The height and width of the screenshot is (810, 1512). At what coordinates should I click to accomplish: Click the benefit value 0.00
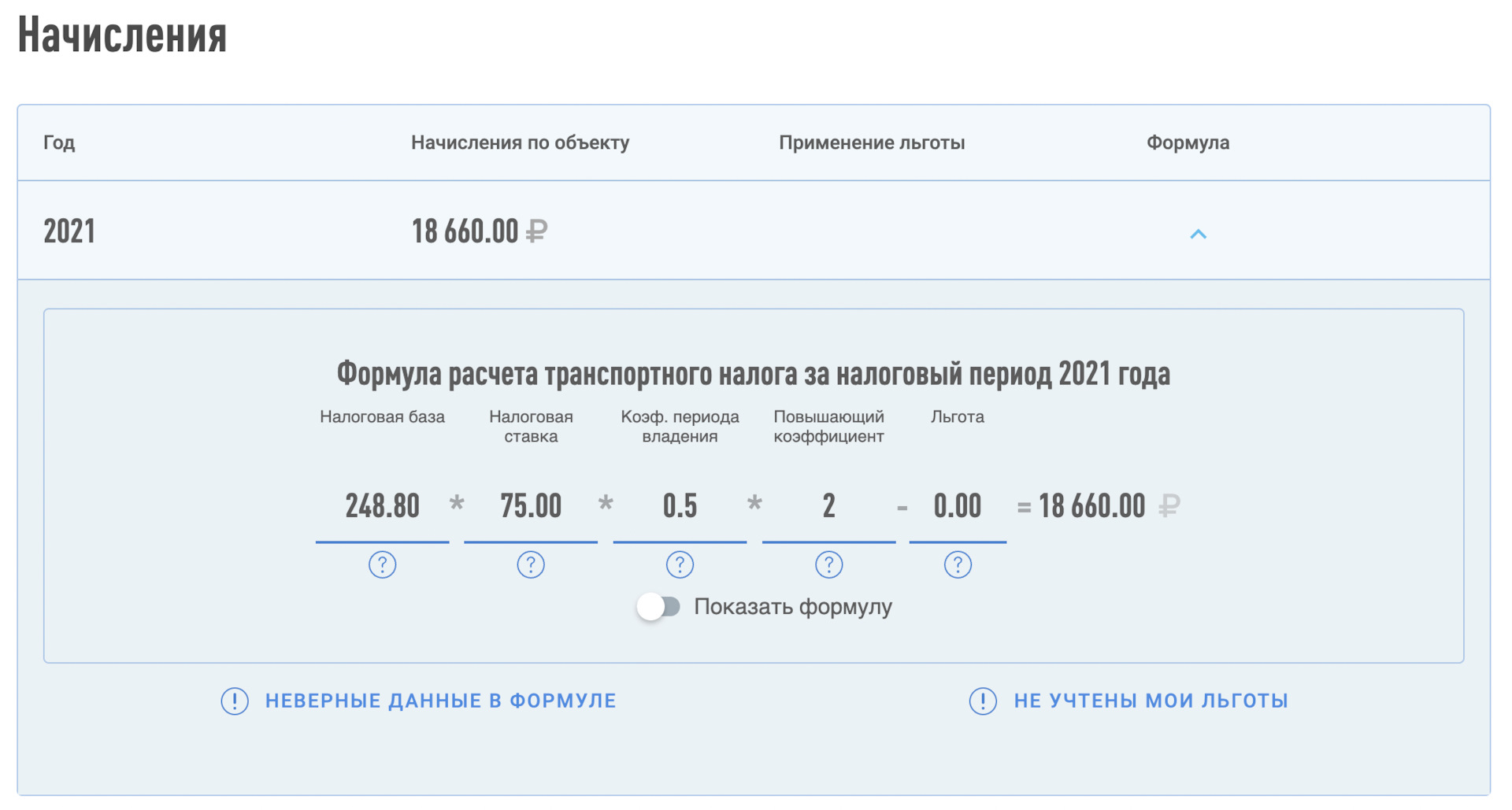[958, 506]
